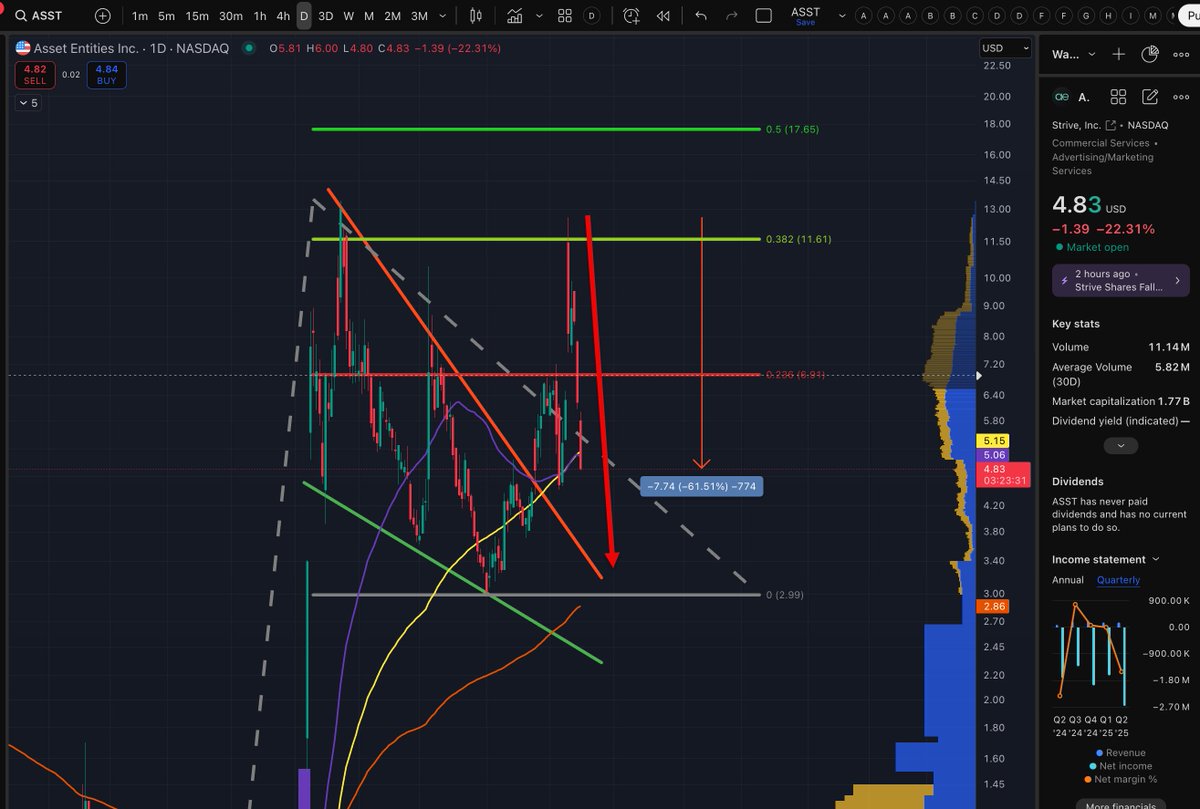The width and height of the screenshot is (1200, 809).
Task: Open the watchlist more options dots
Action: coord(1181,55)
